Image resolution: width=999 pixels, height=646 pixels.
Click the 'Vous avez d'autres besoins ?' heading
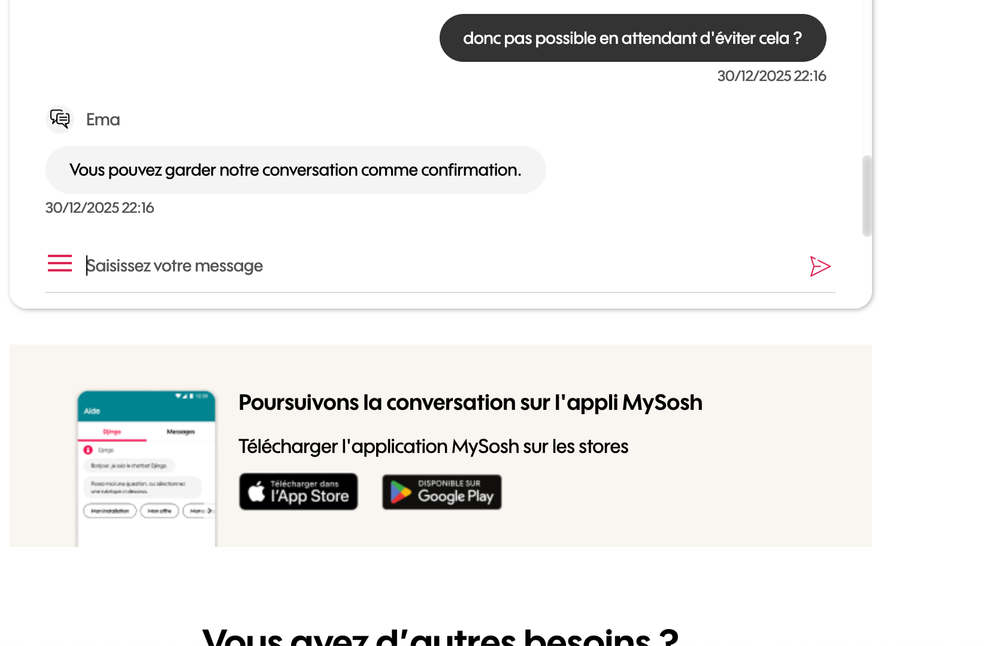pyautogui.click(x=440, y=637)
